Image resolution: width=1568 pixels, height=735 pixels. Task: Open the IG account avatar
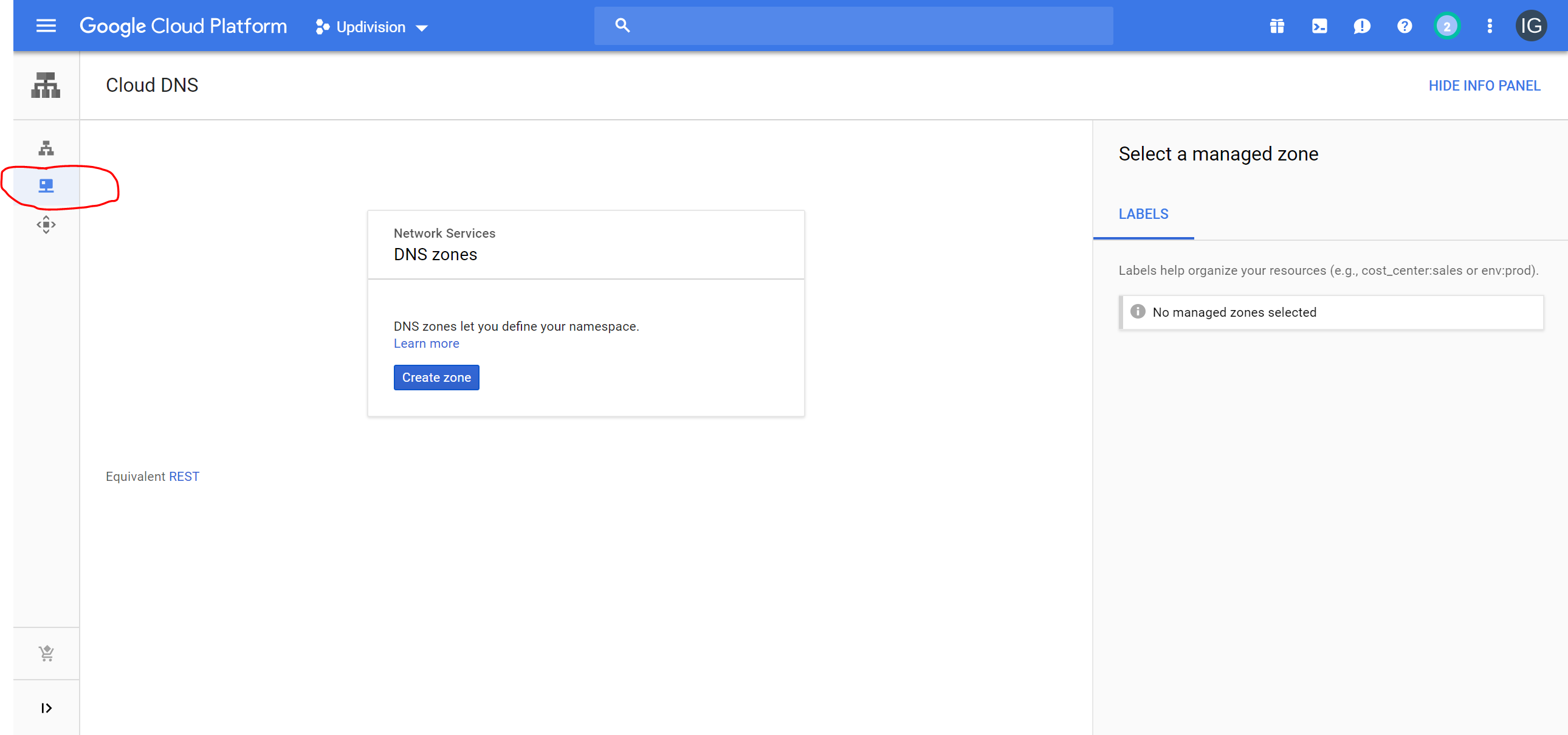point(1531,26)
